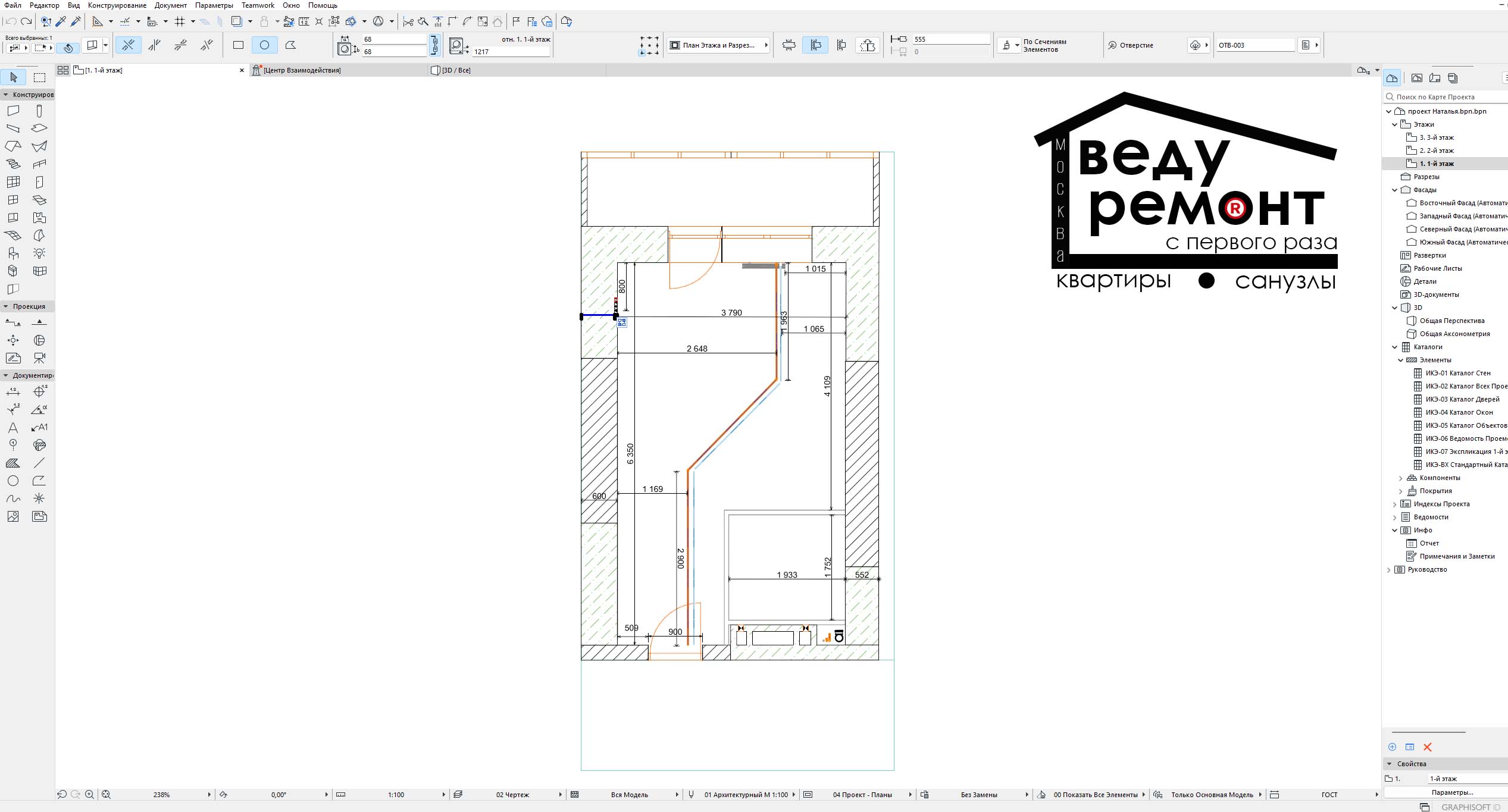Click the opening width field 68
1508x812 pixels.
[394, 39]
